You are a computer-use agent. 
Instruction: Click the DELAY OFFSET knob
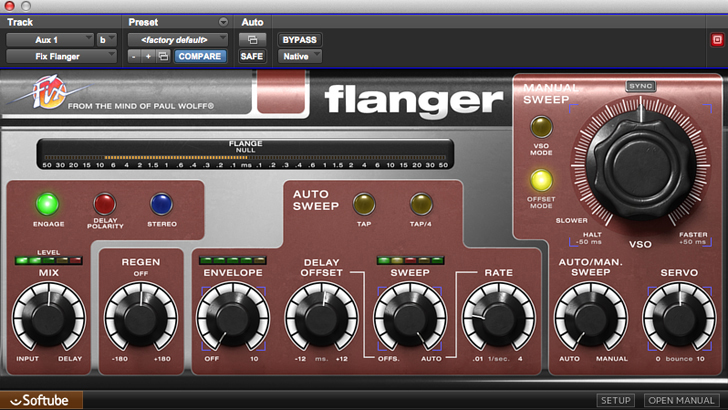coord(322,318)
